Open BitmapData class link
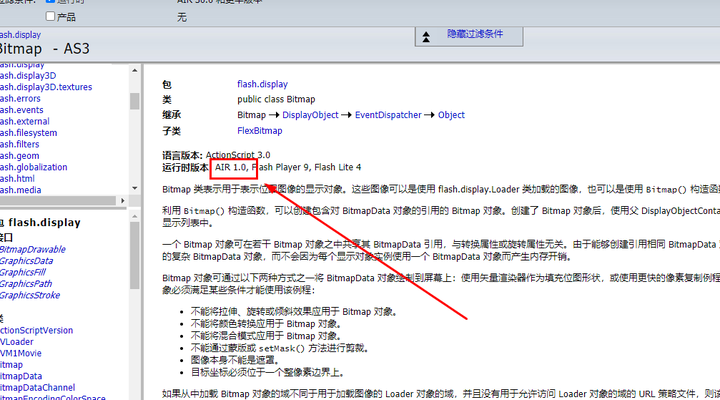This screenshot has height=400, width=720. pyautogui.click(x=21, y=376)
